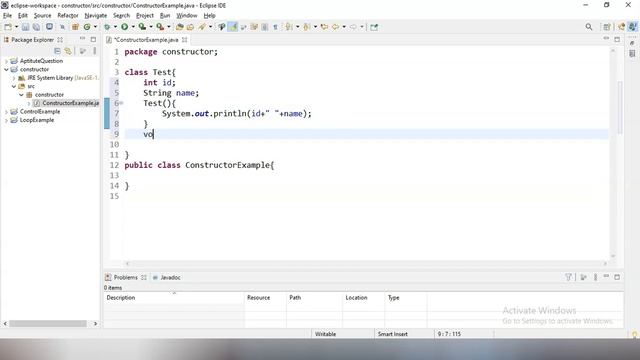The image size is (640, 360).
Task: Open dropdown arrow beside Debug icon
Action: pos(116,27)
